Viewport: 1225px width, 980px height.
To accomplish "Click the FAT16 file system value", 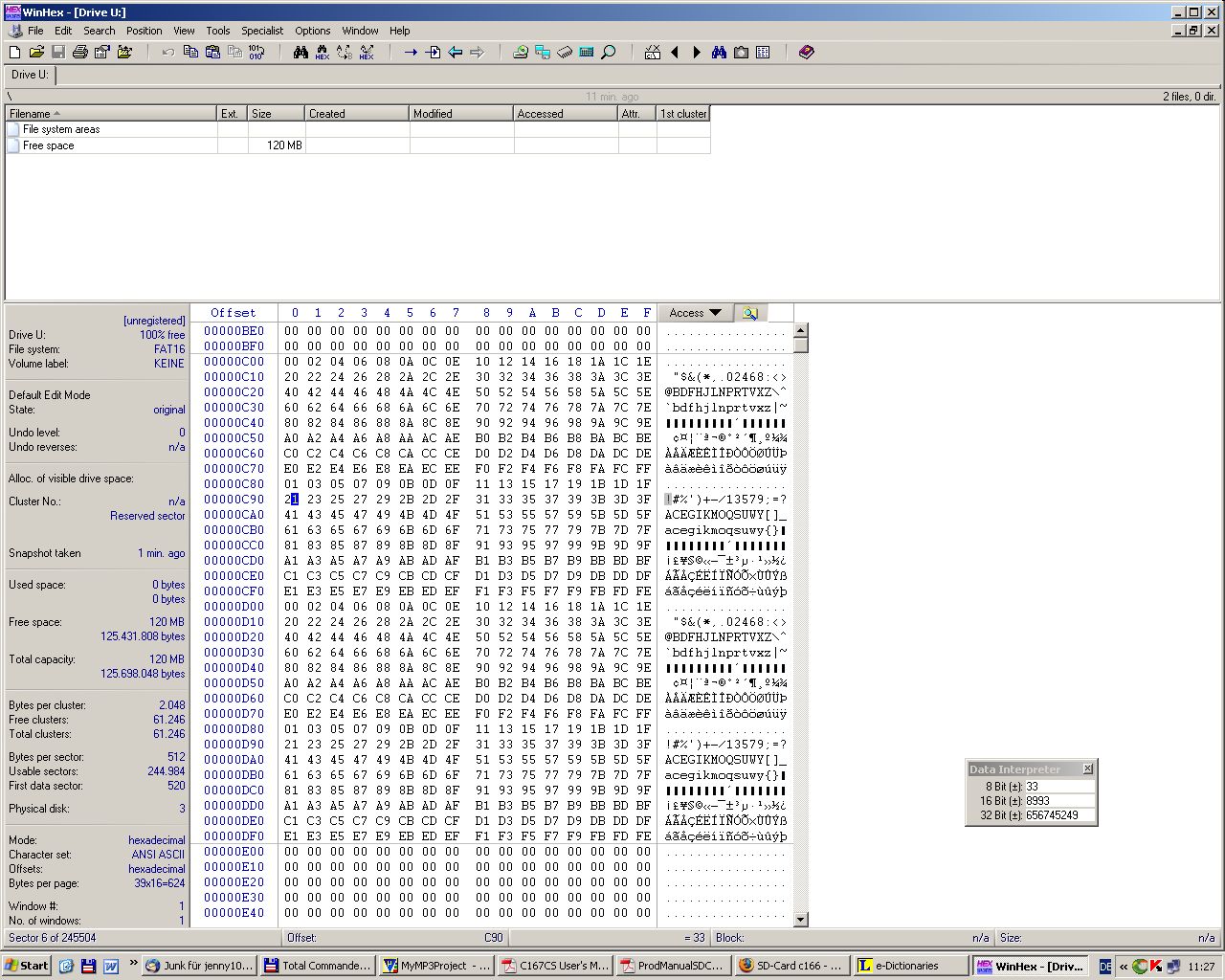I will [169, 349].
